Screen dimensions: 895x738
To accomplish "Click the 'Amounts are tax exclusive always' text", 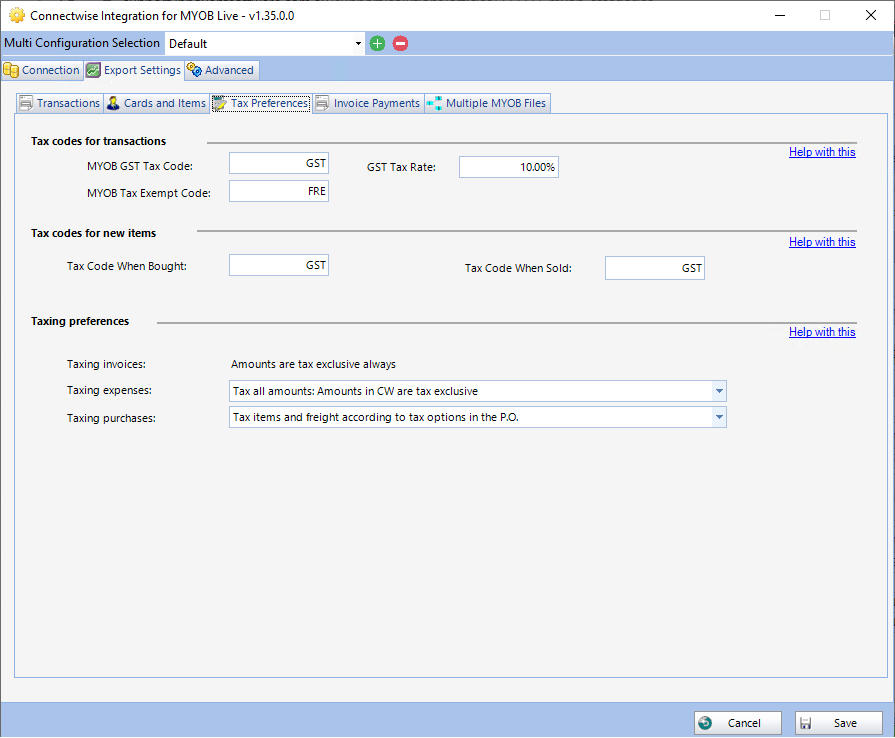I will (x=313, y=364).
